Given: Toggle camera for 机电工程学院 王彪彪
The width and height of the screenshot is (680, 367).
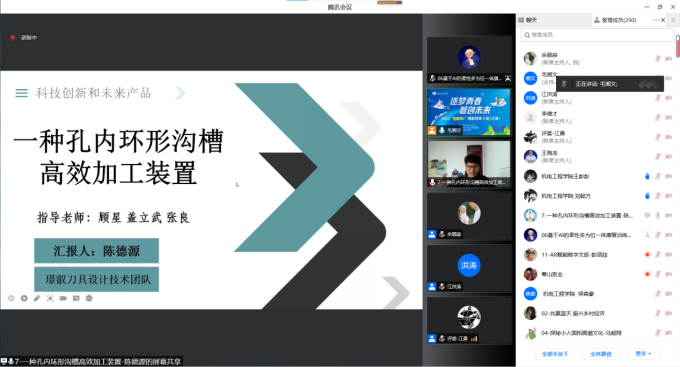Looking at the screenshot, I should [668, 176].
